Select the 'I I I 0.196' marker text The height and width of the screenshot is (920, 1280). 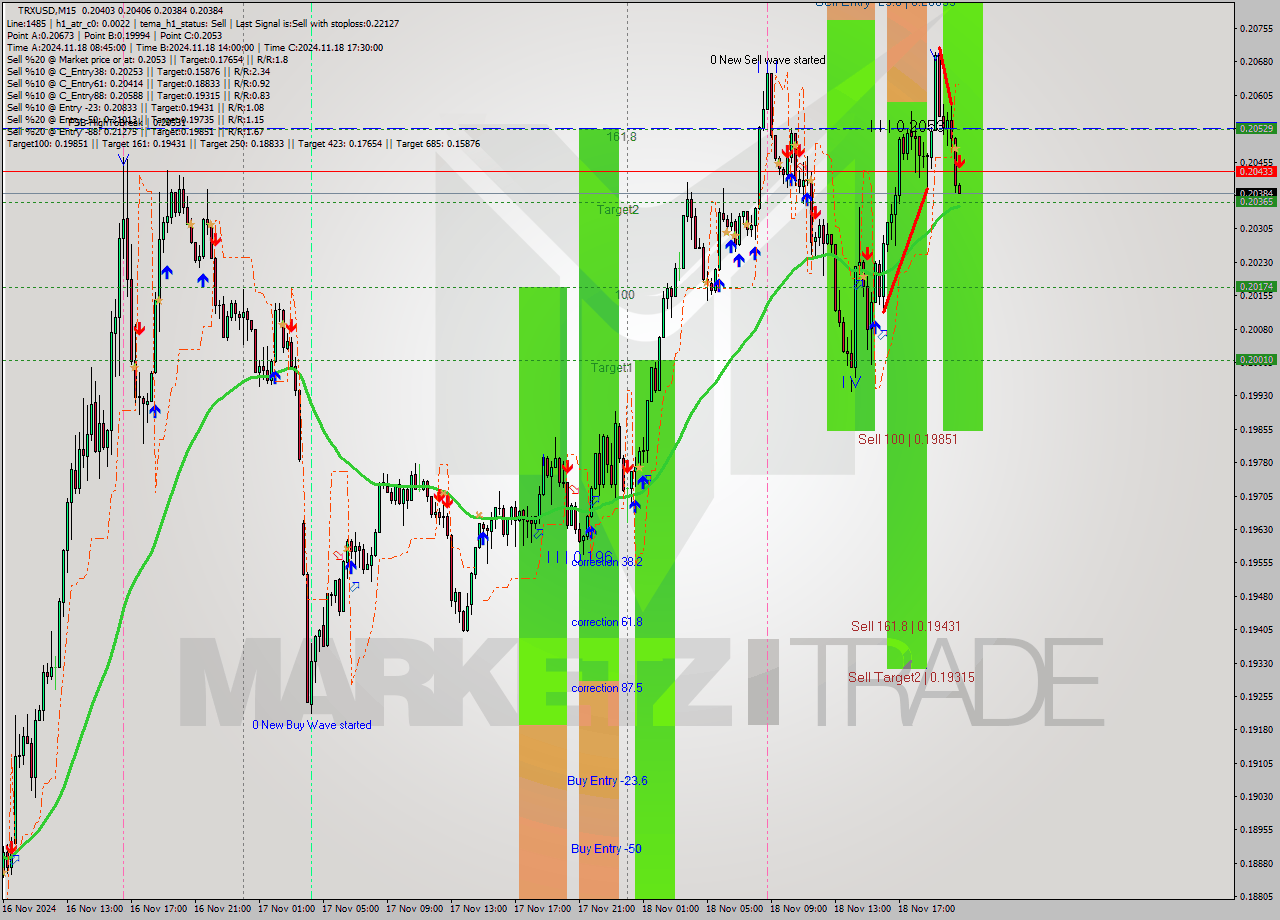579,556
